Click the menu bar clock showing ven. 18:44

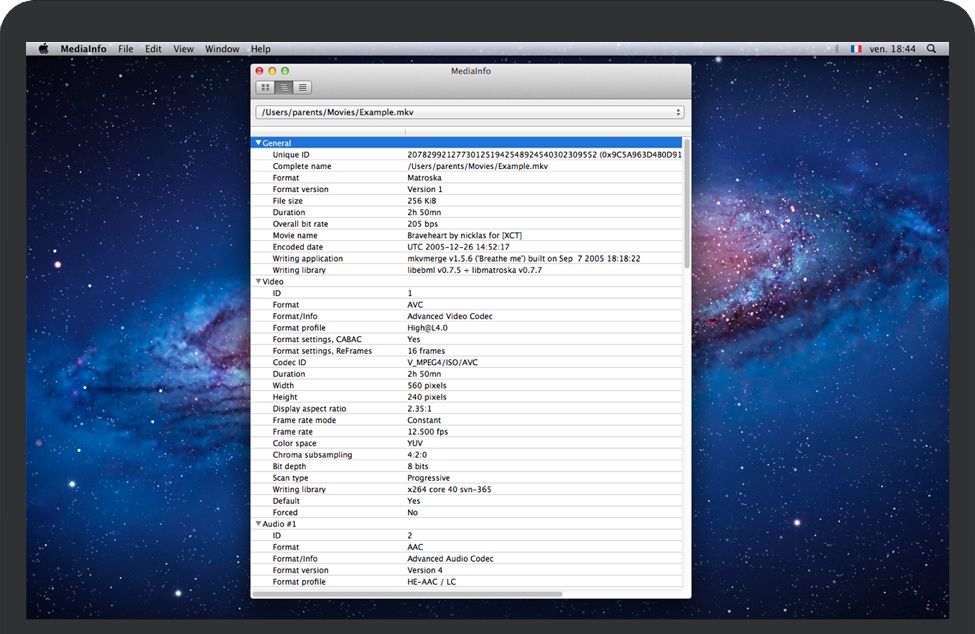pyautogui.click(x=892, y=48)
